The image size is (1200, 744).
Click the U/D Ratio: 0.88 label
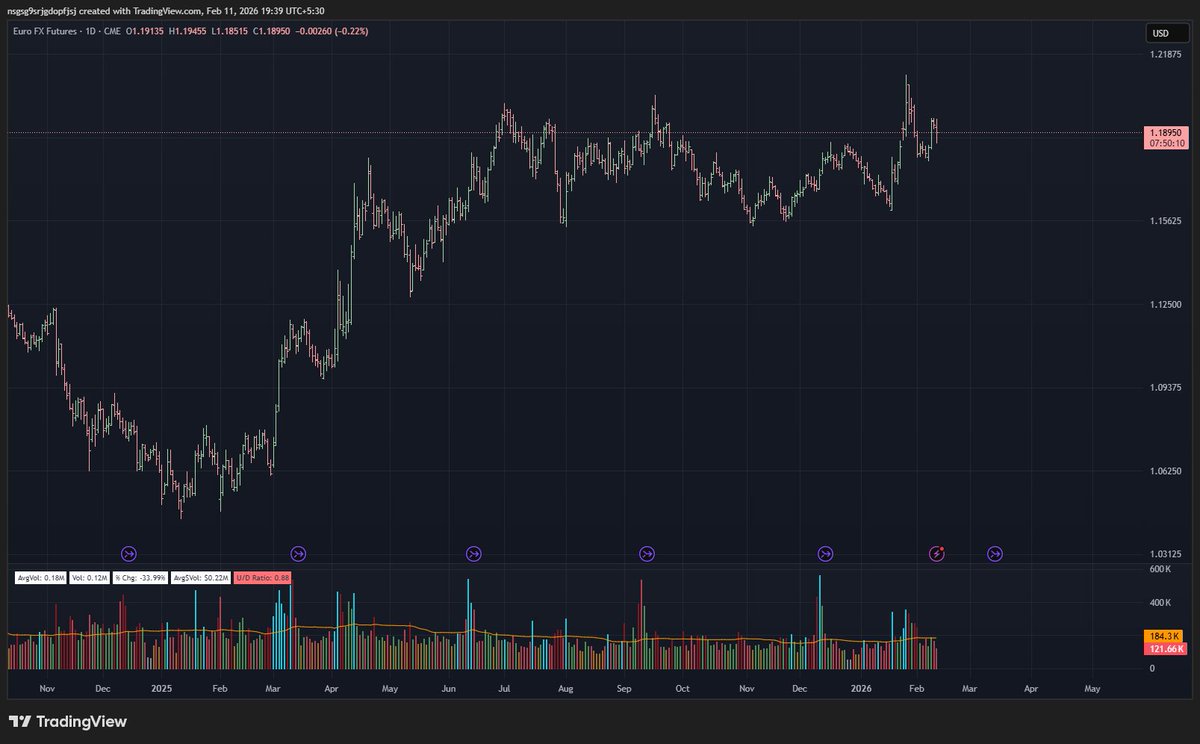click(263, 578)
